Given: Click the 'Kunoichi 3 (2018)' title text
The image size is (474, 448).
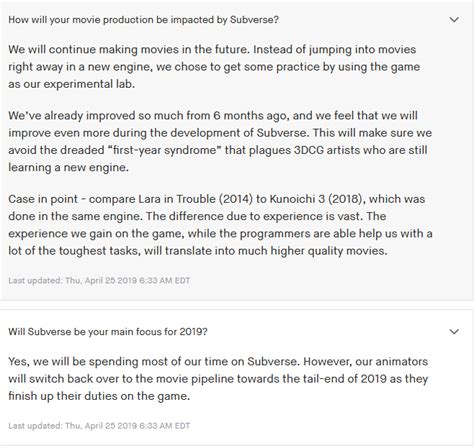Looking at the screenshot, I should click(x=316, y=199).
